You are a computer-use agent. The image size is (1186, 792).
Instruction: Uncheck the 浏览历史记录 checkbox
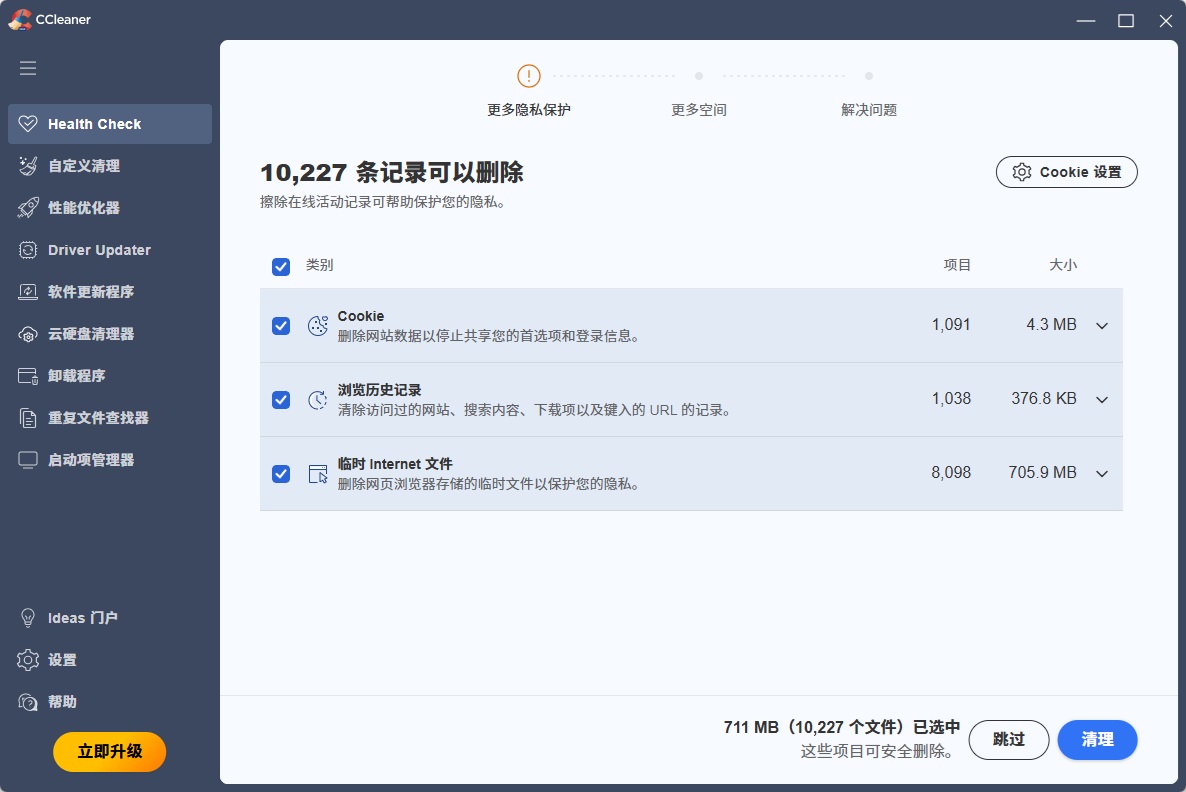coord(280,399)
